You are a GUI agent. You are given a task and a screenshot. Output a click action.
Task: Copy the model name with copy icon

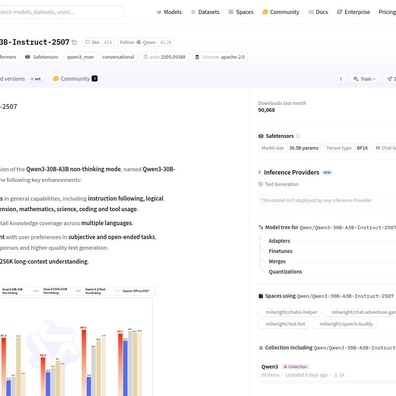click(x=74, y=42)
